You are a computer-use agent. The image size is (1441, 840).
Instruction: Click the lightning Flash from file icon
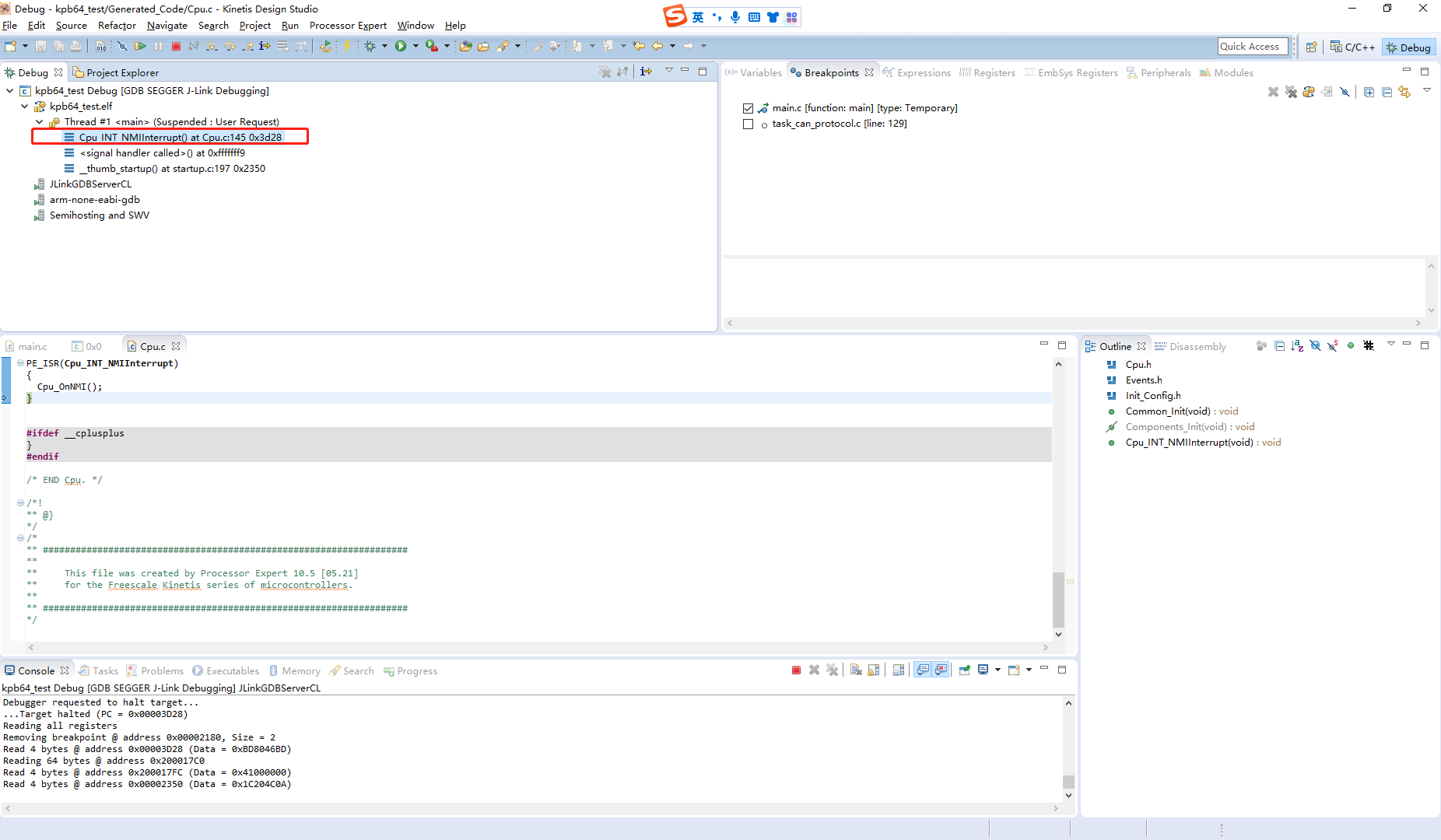[x=347, y=47]
